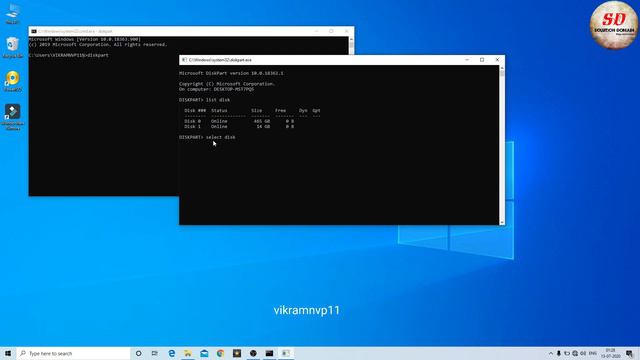Close the diskpart.exe window

(x=497, y=60)
